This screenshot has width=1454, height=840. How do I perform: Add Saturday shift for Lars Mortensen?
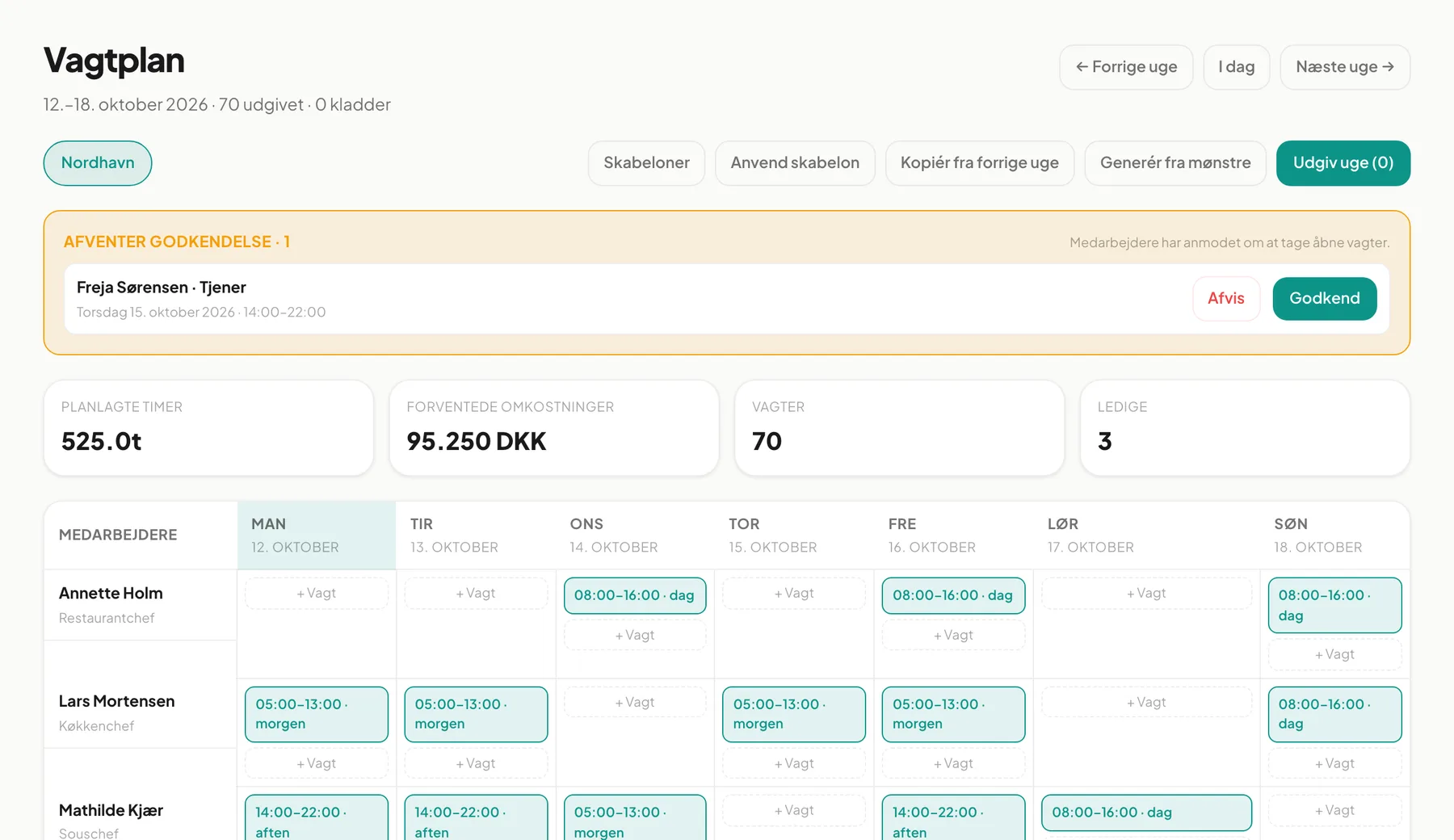1146,703
